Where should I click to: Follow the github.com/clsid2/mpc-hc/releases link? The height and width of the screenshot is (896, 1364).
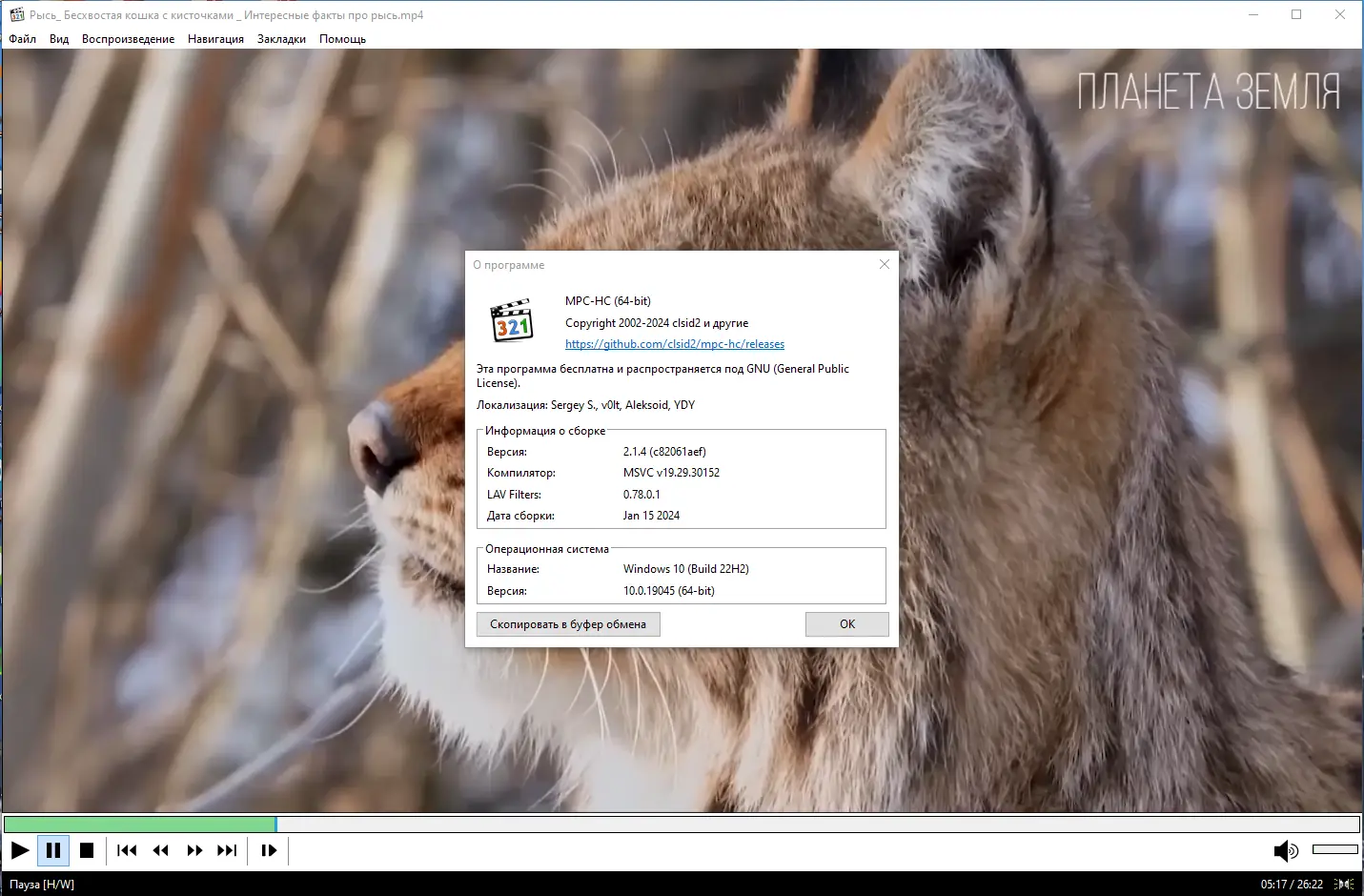674,343
